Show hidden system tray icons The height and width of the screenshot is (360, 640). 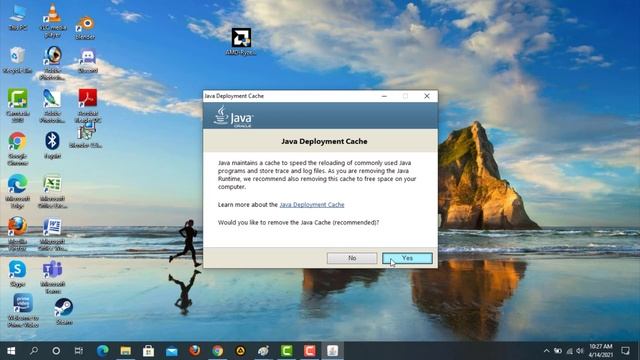pyautogui.click(x=547, y=351)
